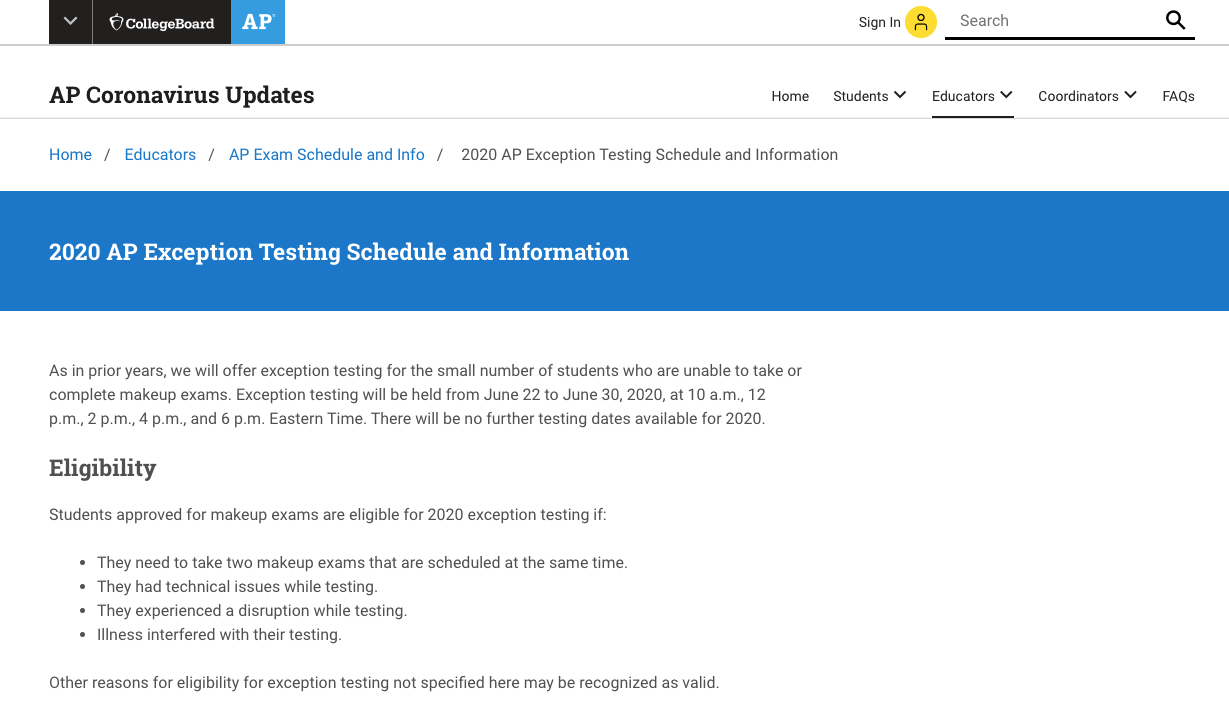Click the Home breadcrumb link

coord(70,155)
